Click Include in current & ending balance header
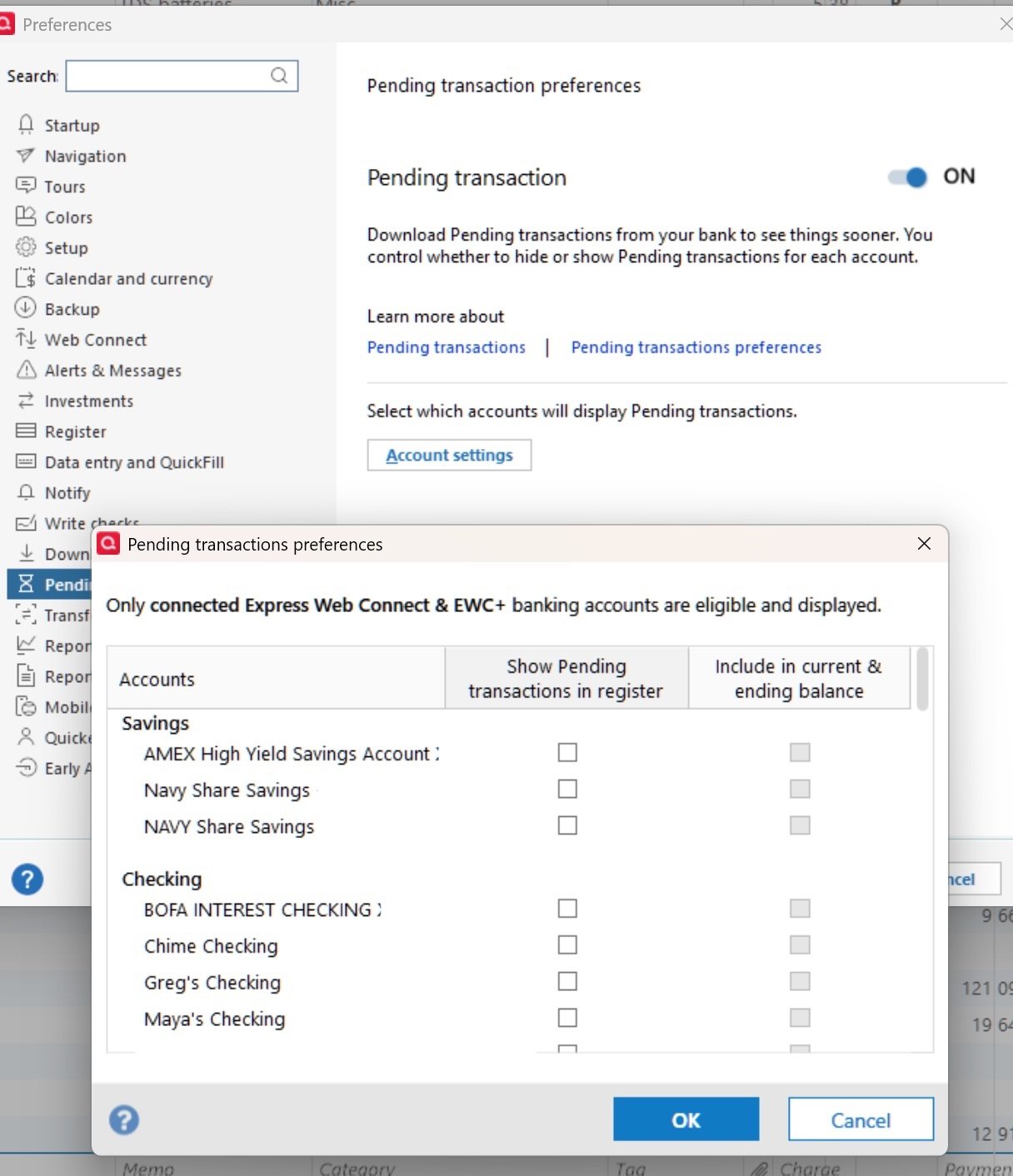Screen dimensions: 1013x1176 (x=799, y=679)
